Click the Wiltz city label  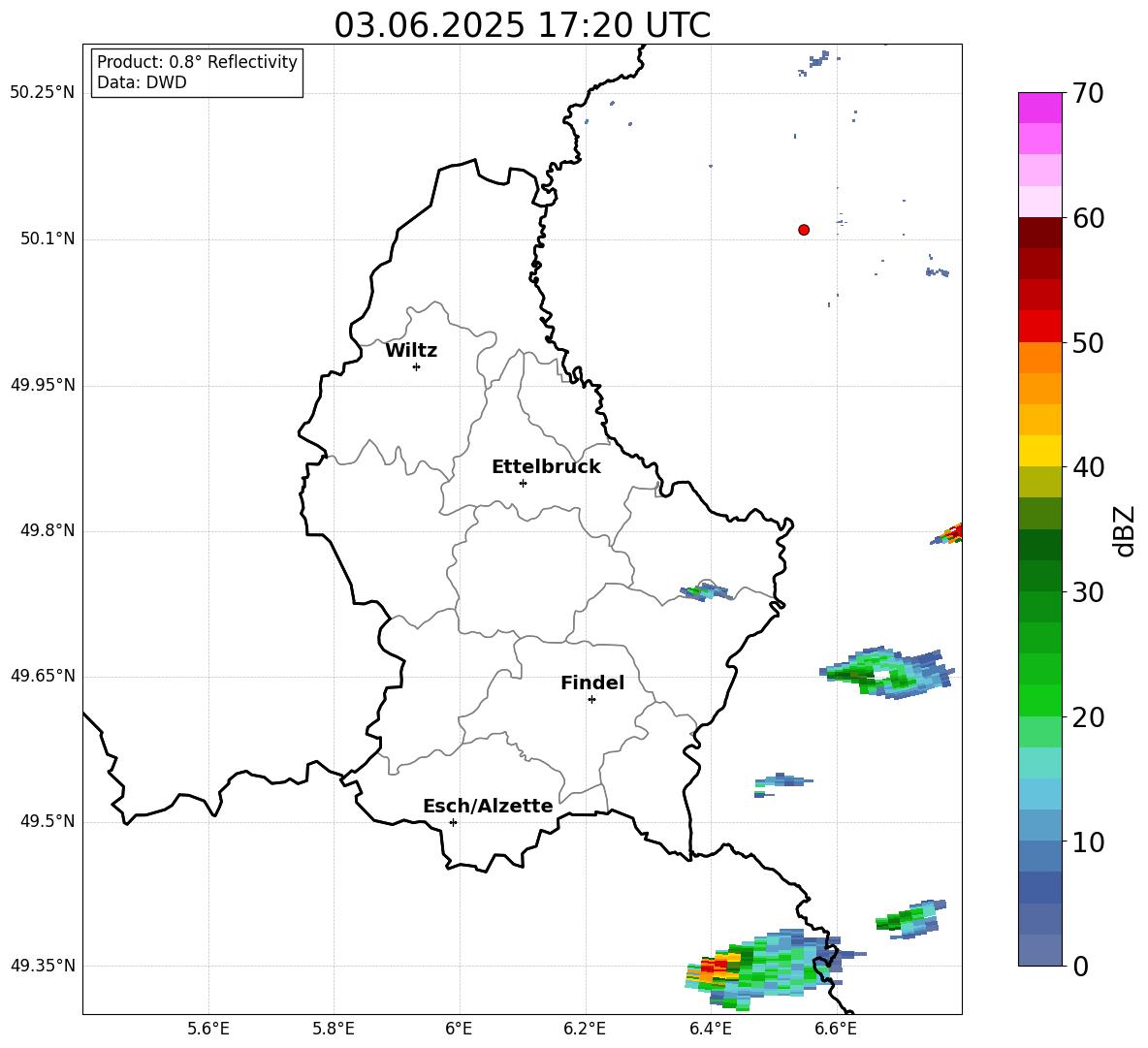(x=411, y=351)
